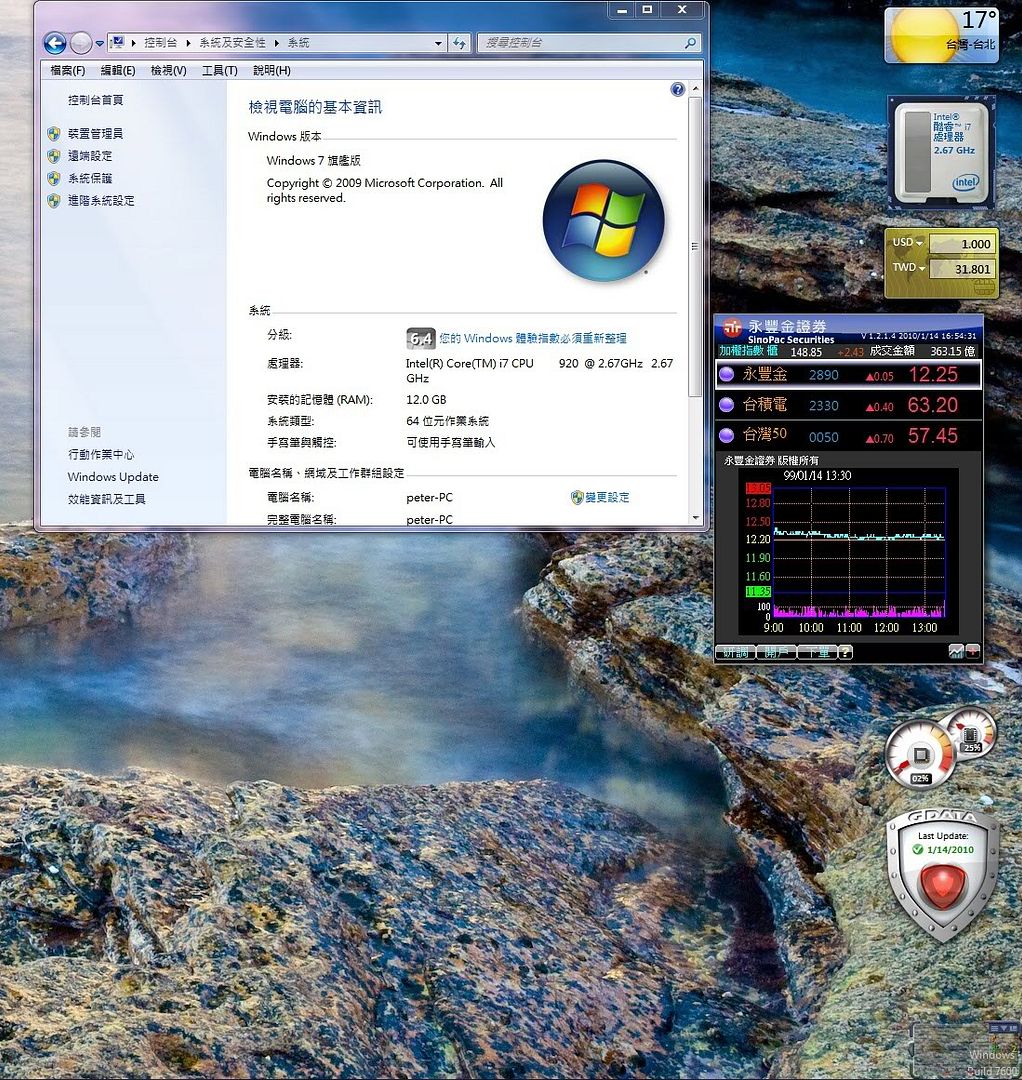Screen dimensions: 1022x1080
Task: Expand the arrow after 控制台 in breadcrumb
Action: tap(188, 43)
